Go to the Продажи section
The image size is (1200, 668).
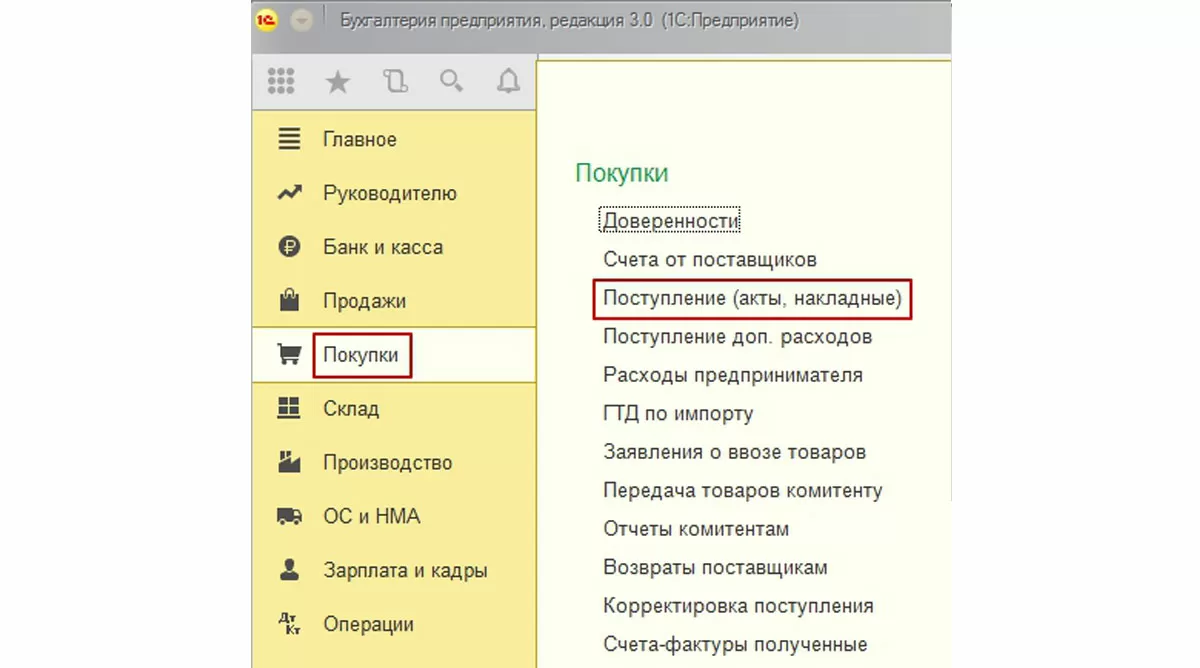[x=394, y=302]
